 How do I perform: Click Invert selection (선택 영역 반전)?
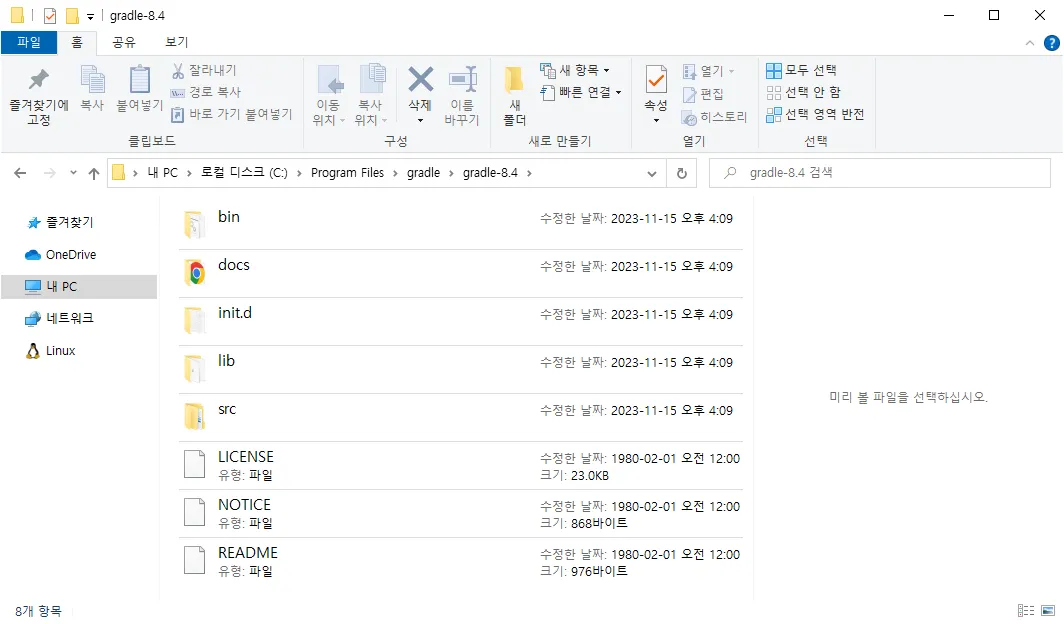point(815,114)
